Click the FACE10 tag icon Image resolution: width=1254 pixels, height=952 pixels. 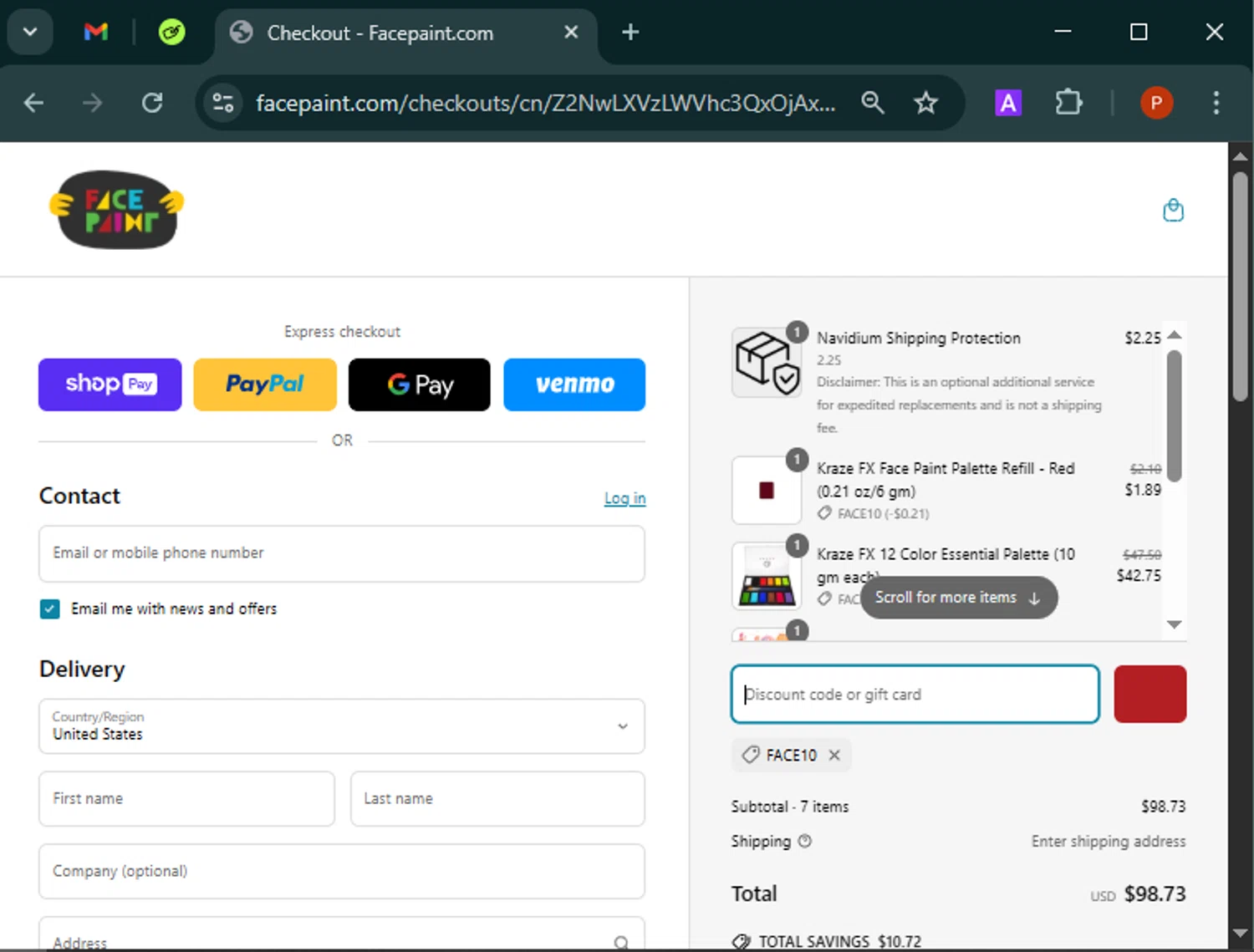[x=751, y=755]
